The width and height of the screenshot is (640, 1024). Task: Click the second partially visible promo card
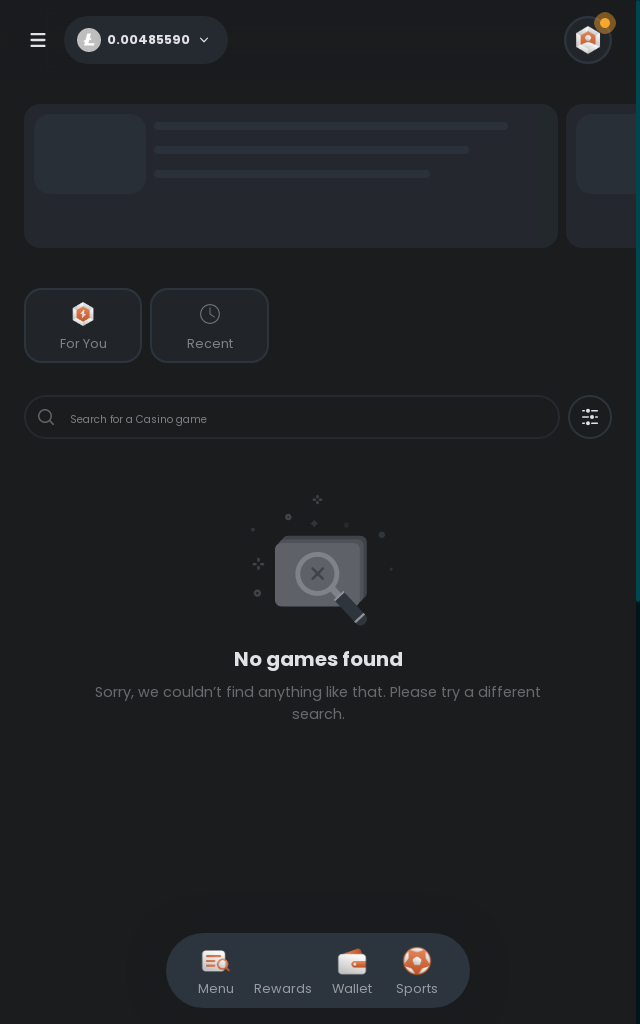click(x=601, y=176)
